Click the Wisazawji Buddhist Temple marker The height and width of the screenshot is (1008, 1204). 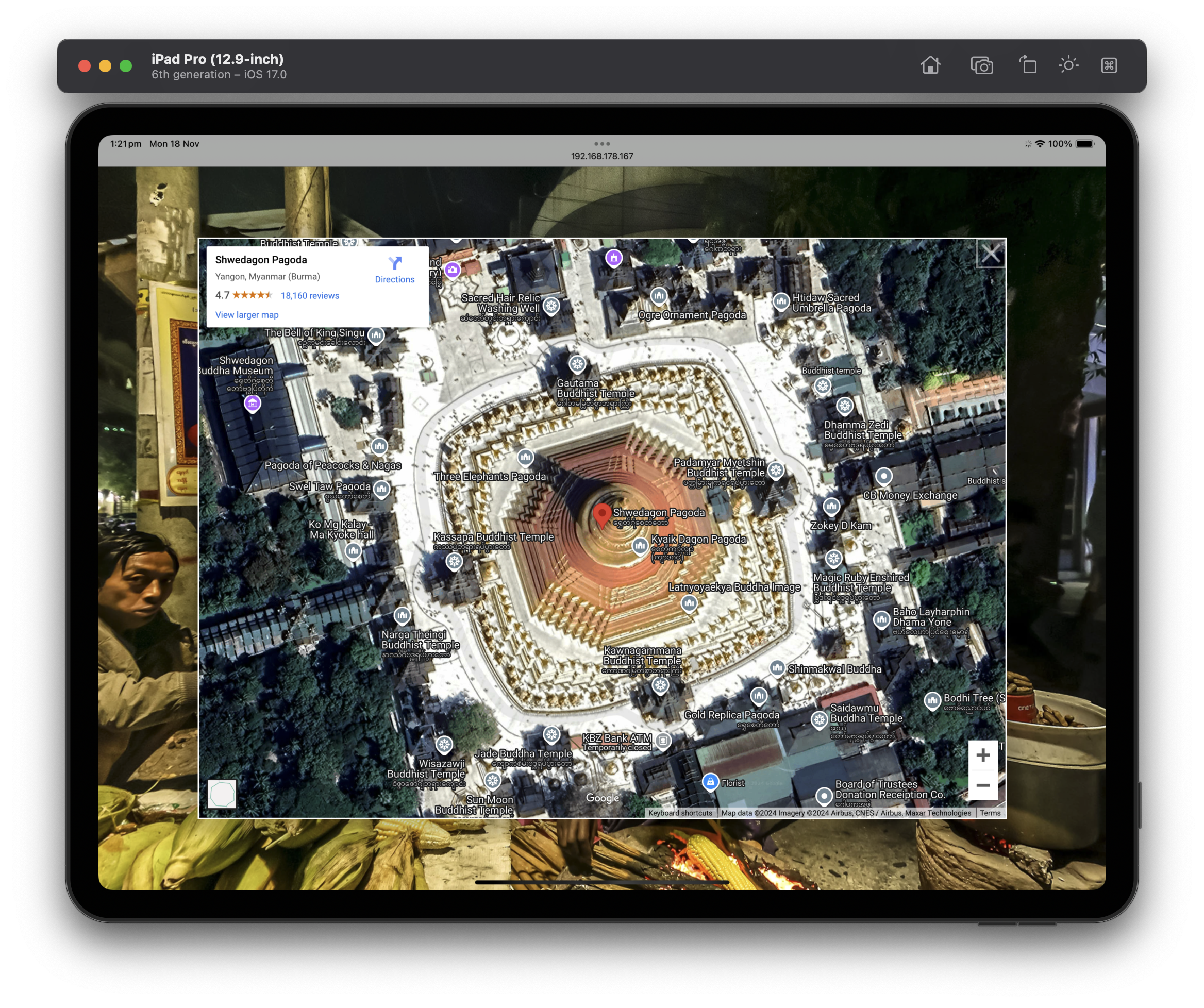(444, 745)
